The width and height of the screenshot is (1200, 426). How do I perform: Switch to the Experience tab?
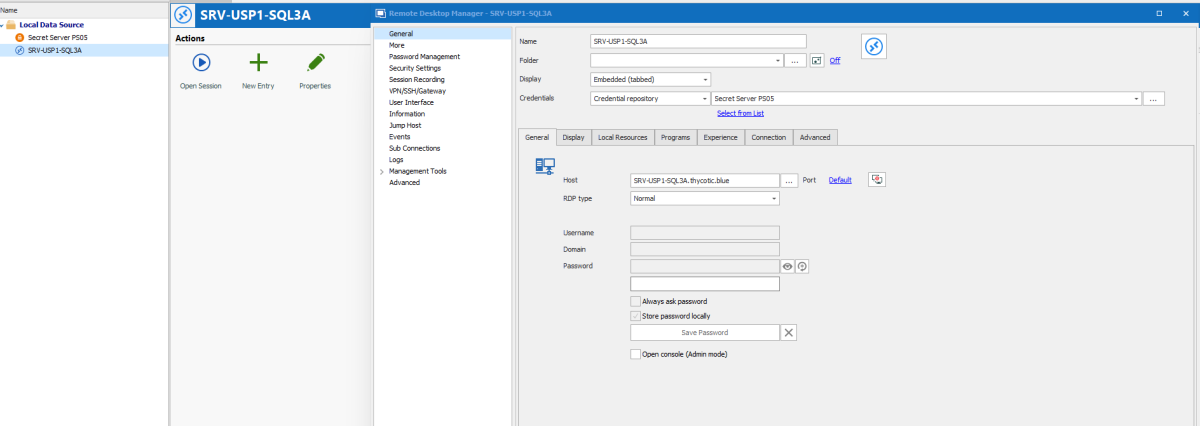(x=720, y=137)
